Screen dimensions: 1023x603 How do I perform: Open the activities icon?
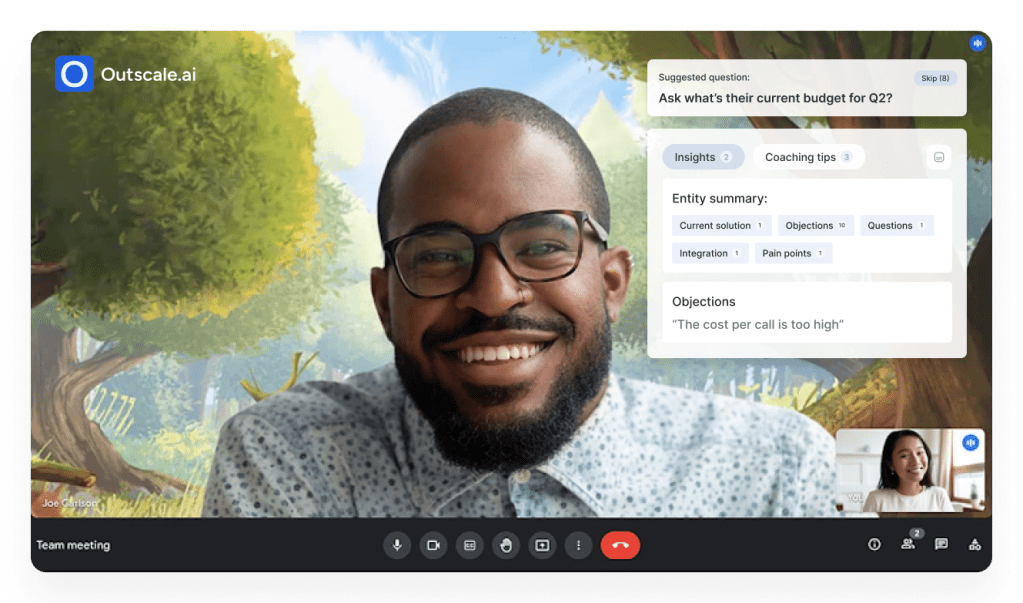(974, 545)
